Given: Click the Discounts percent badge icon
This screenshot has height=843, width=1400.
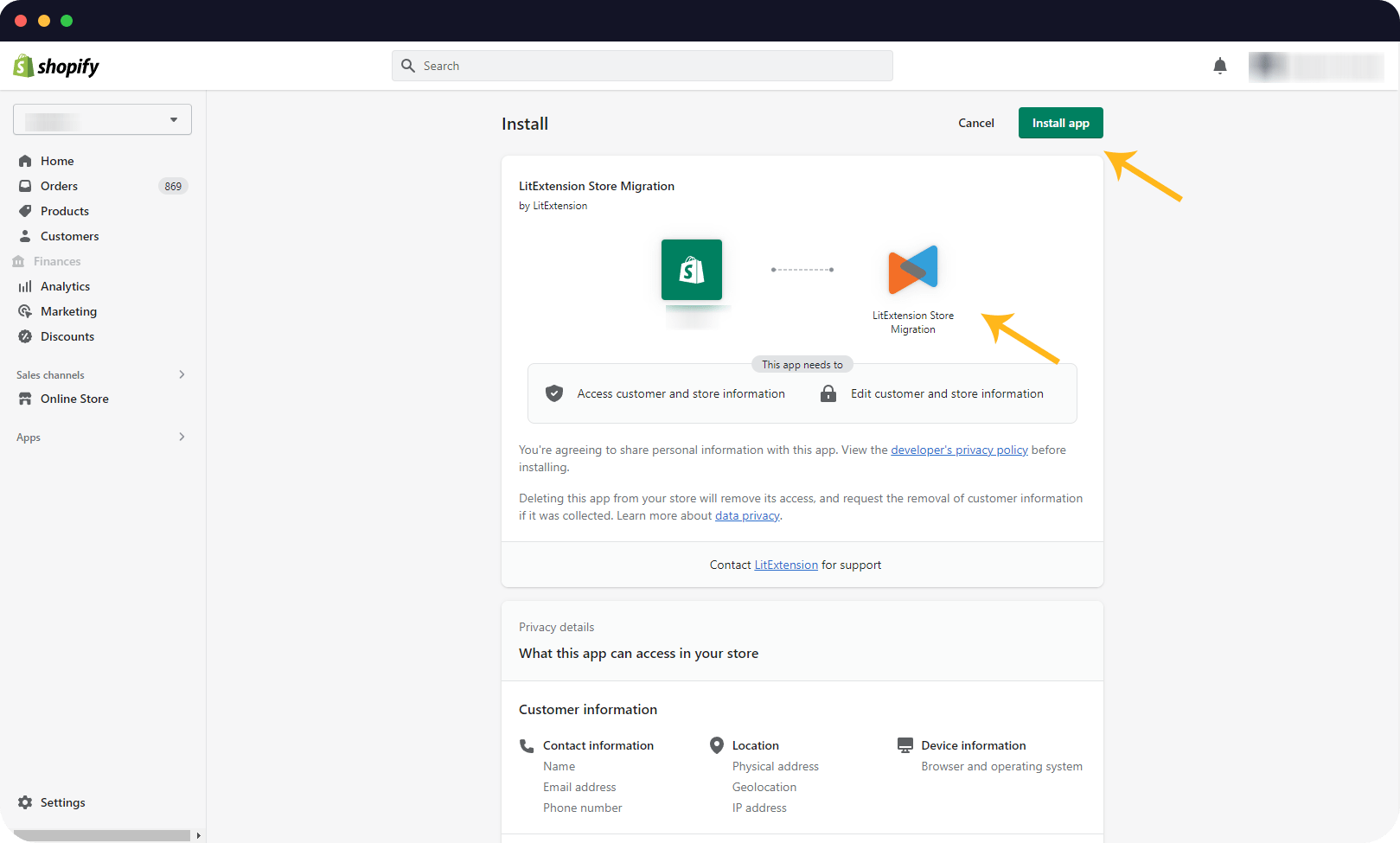Looking at the screenshot, I should [x=25, y=336].
